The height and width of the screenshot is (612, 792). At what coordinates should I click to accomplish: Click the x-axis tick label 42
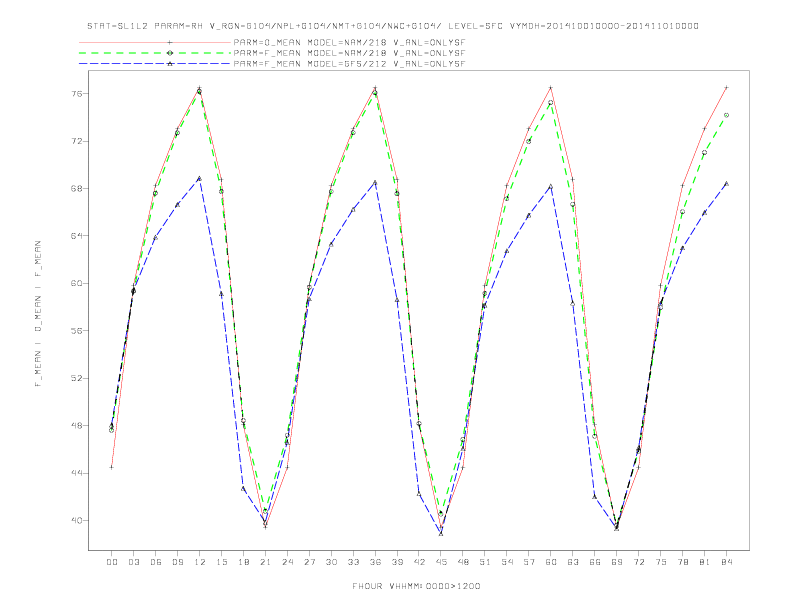419,562
